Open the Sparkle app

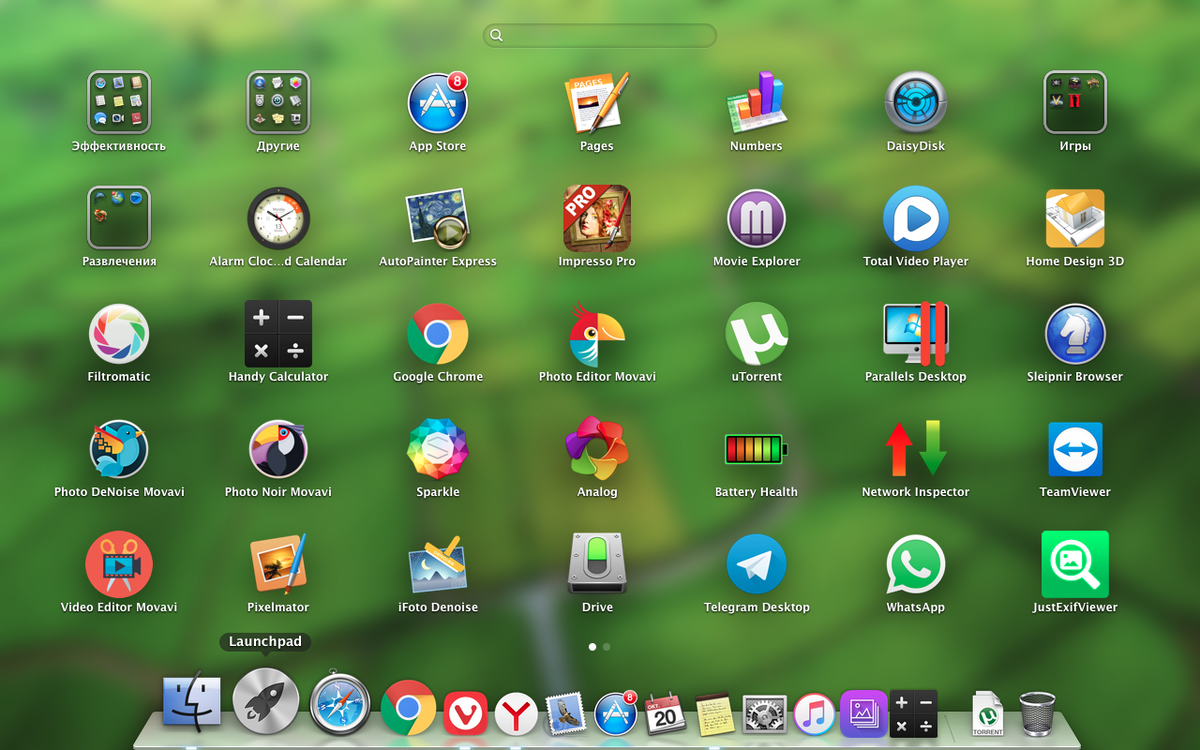pyautogui.click(x=438, y=448)
